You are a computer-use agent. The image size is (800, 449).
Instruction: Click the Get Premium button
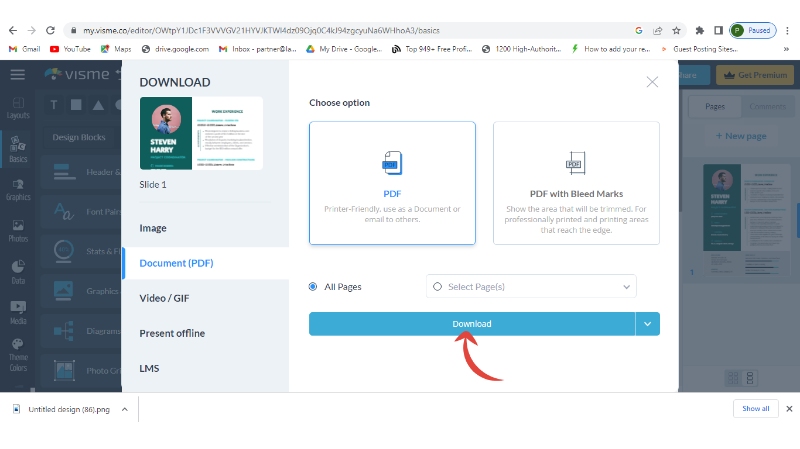(x=755, y=75)
